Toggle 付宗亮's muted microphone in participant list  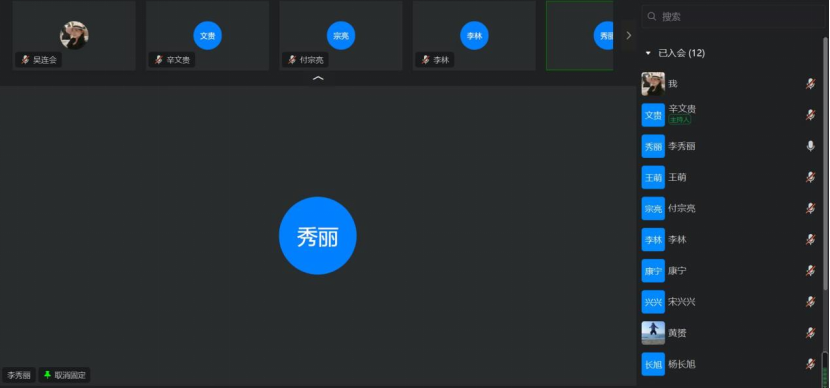[810, 209]
